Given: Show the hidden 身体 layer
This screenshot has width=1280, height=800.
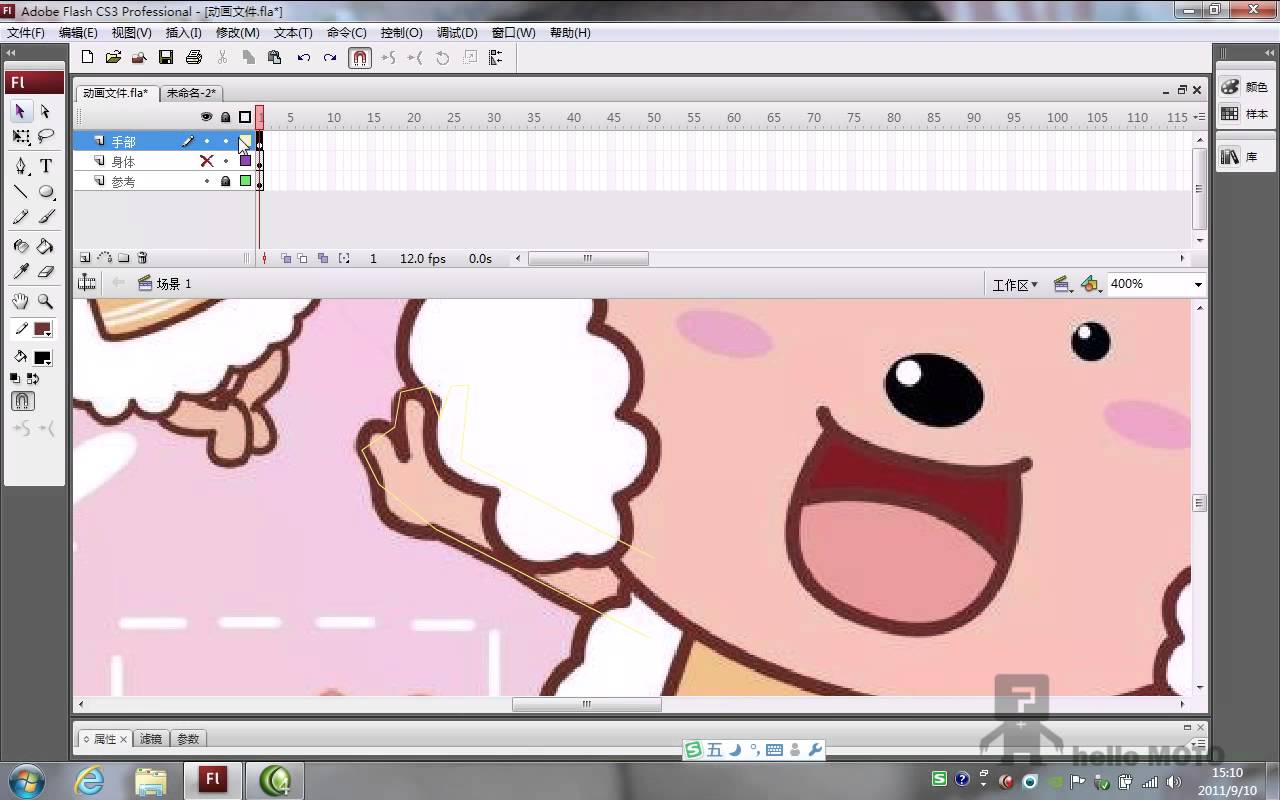Looking at the screenshot, I should 206,161.
